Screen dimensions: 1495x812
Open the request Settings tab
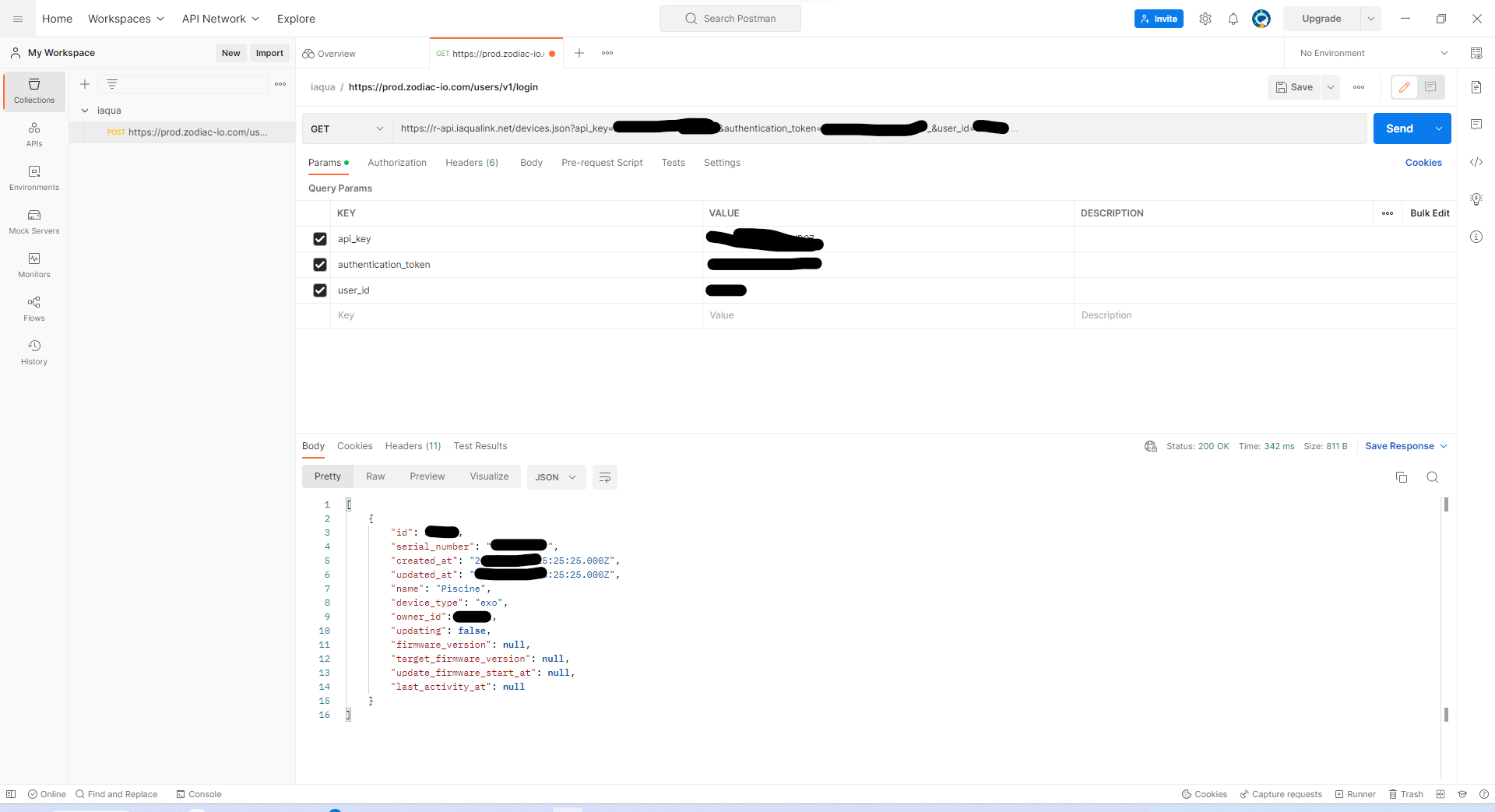coord(722,163)
